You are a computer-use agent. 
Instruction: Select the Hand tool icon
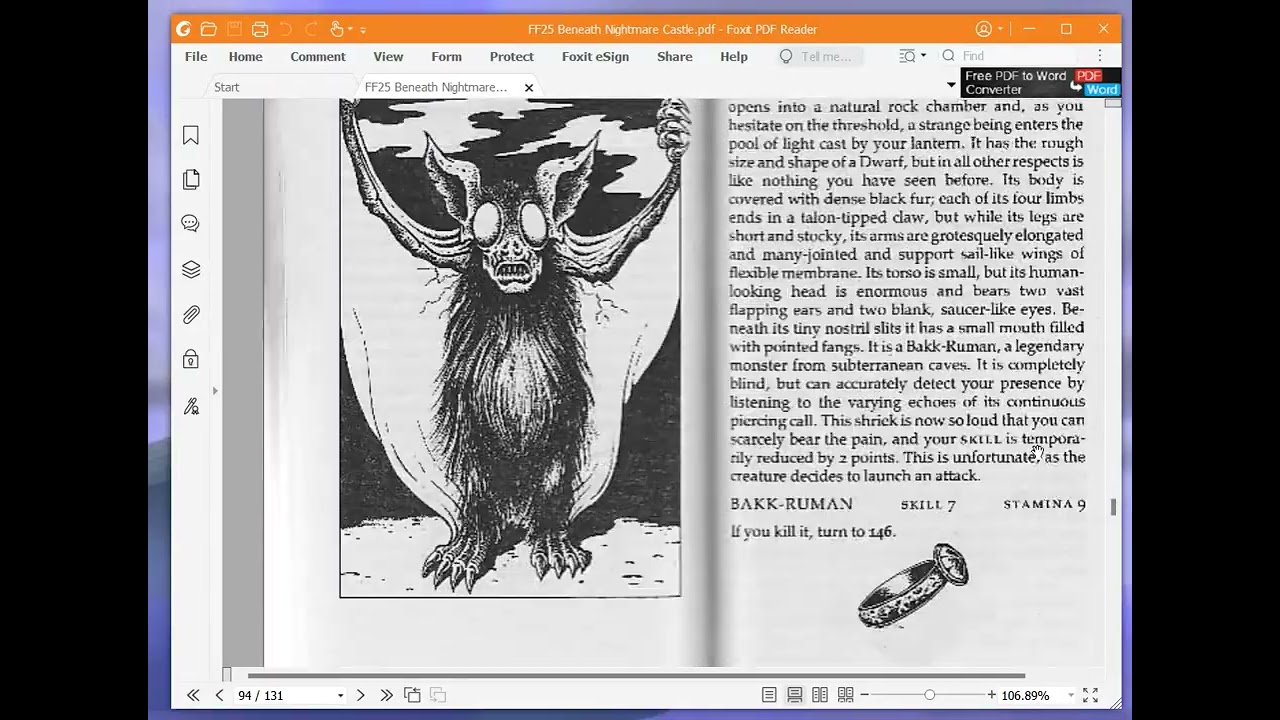(x=337, y=29)
